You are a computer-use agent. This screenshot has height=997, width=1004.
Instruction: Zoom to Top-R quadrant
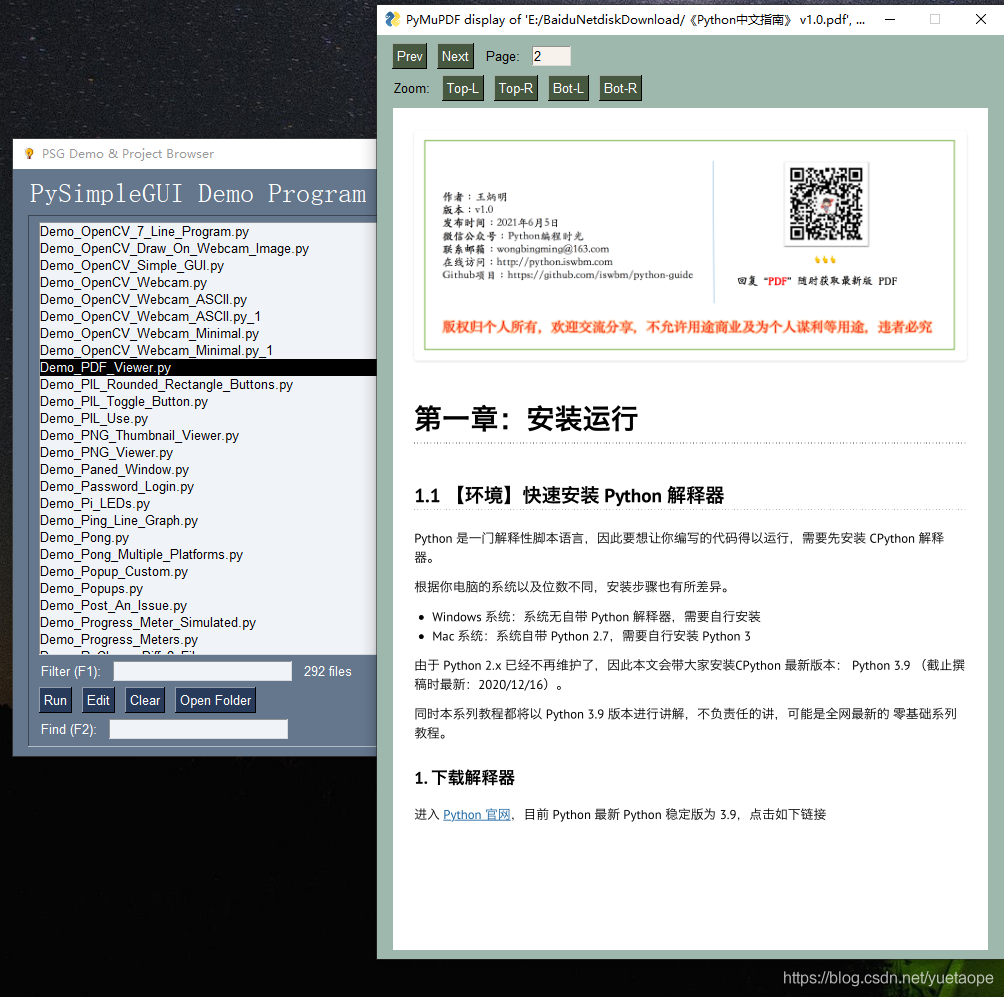pyautogui.click(x=515, y=88)
